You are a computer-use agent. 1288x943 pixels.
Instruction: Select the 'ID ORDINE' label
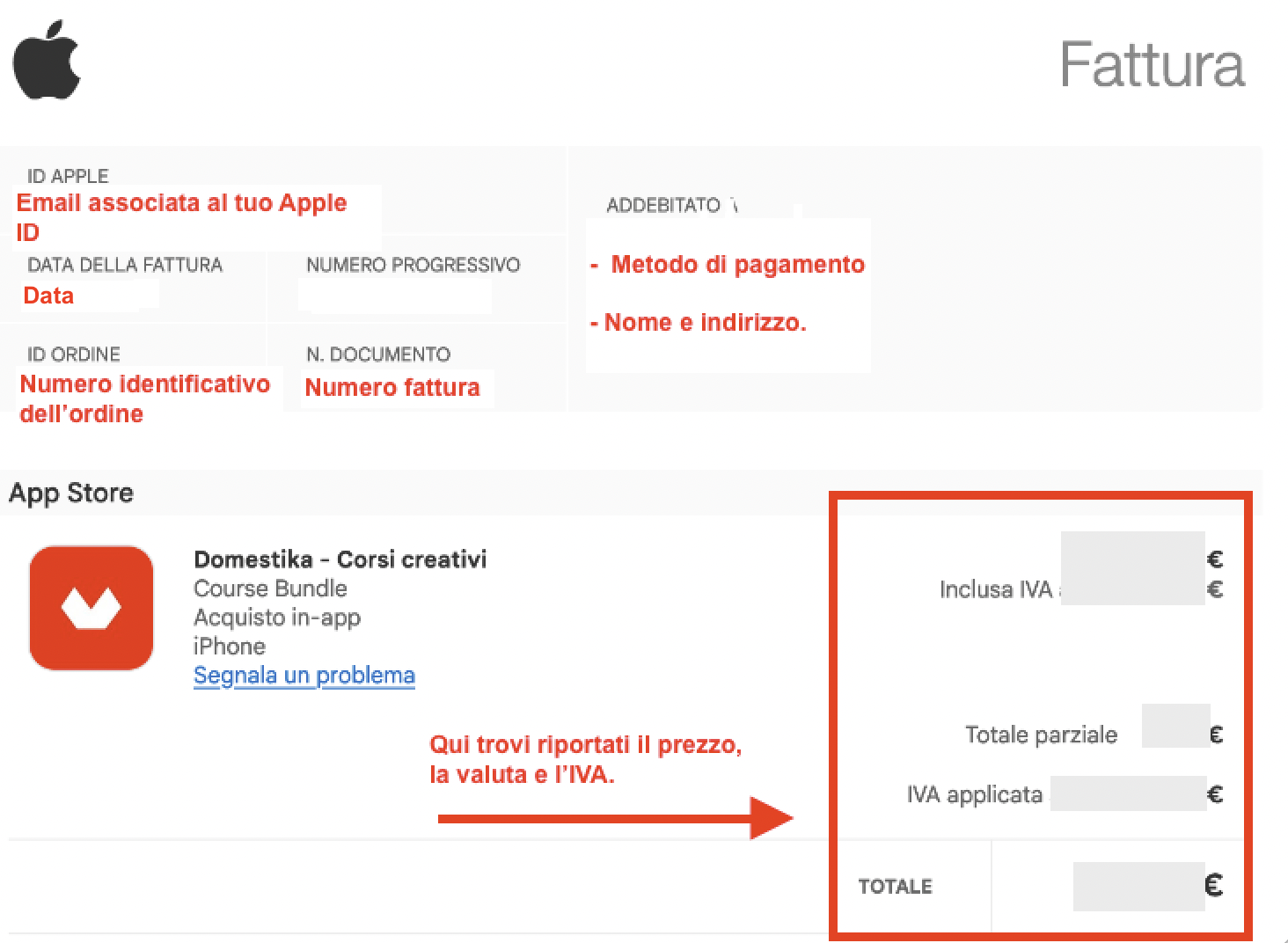[x=74, y=355]
